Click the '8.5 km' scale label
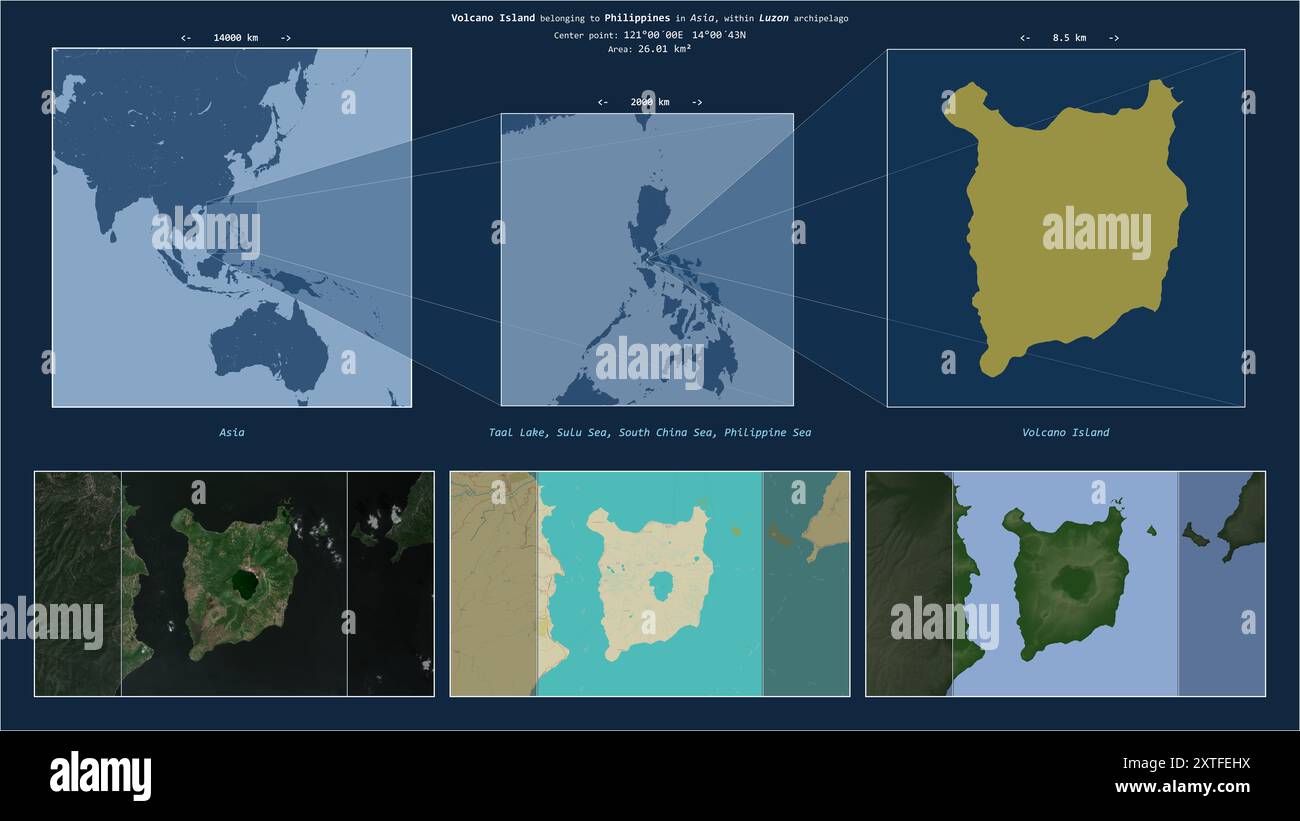Screen dimensions: 1300x821 click(x=1069, y=38)
